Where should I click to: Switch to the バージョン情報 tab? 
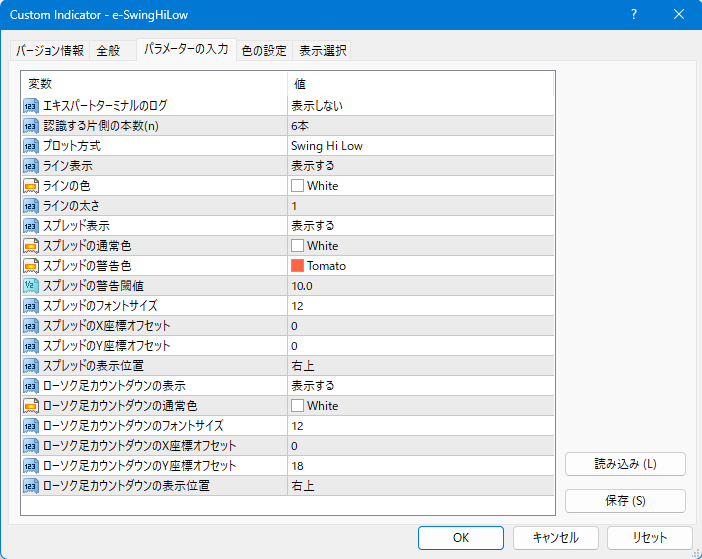point(50,51)
